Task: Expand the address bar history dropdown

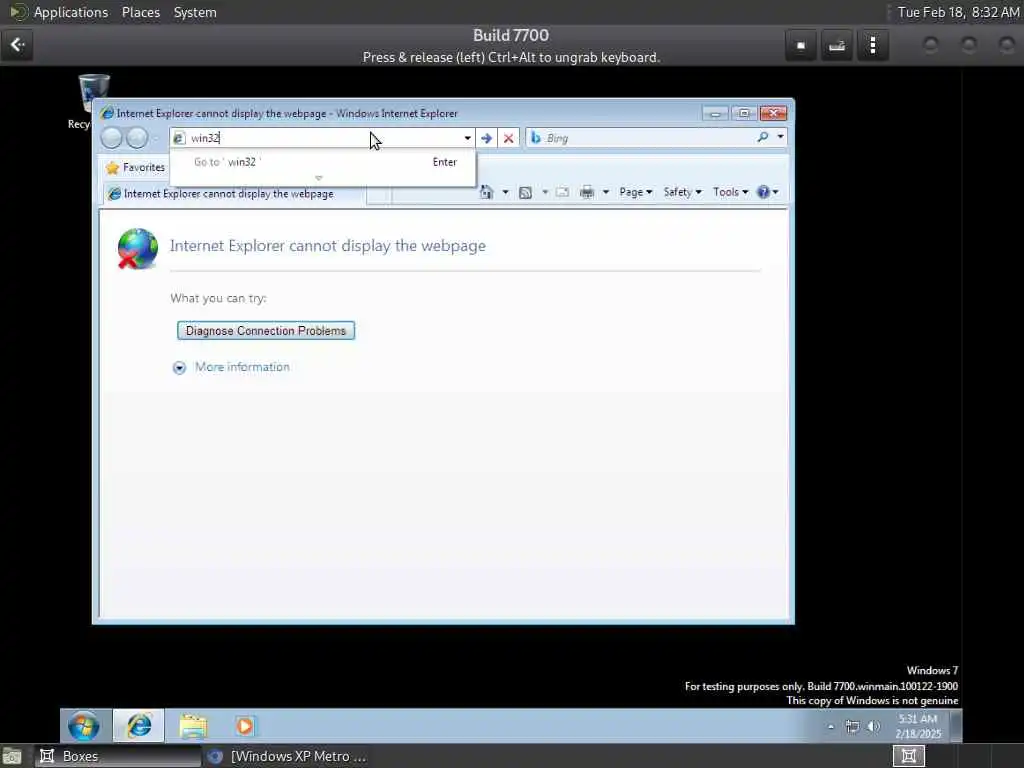Action: pos(468,138)
